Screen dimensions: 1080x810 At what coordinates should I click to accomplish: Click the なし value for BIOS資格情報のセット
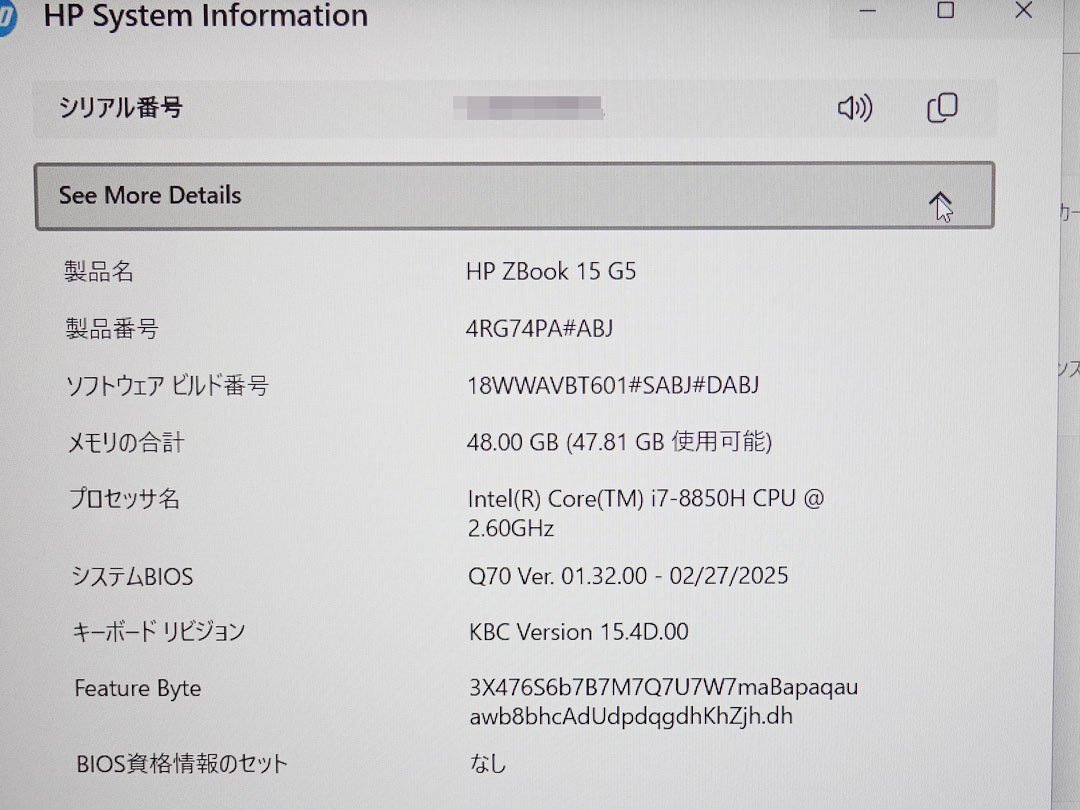point(488,763)
